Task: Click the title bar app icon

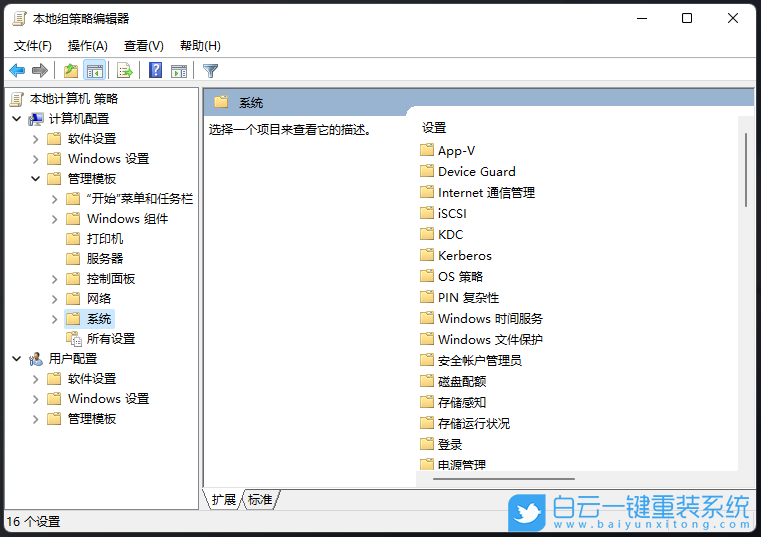Action: coord(19,19)
